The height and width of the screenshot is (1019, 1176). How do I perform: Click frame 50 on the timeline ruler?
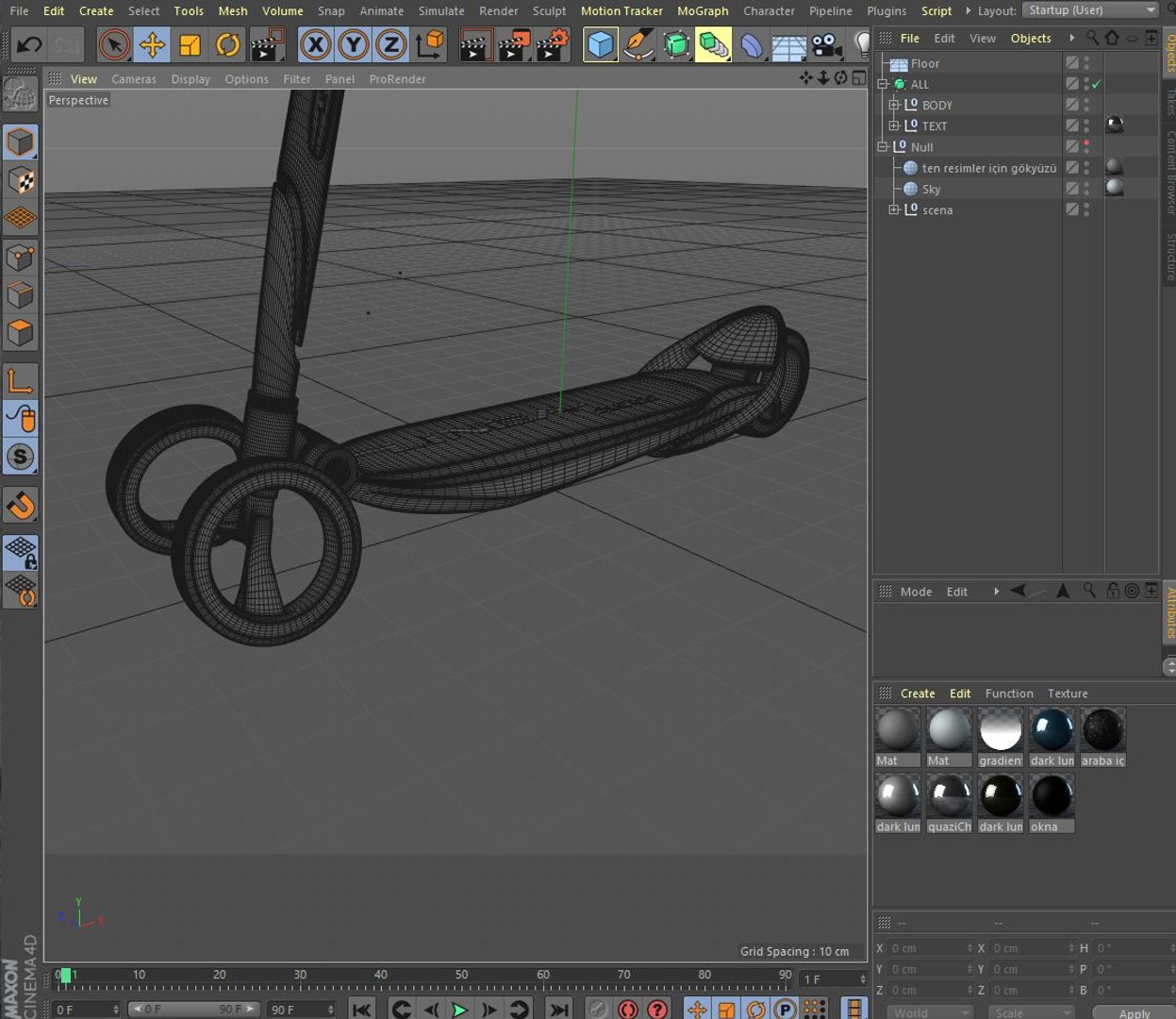(461, 976)
